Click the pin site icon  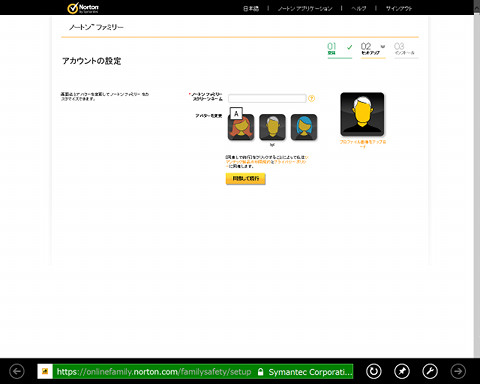tap(402, 371)
